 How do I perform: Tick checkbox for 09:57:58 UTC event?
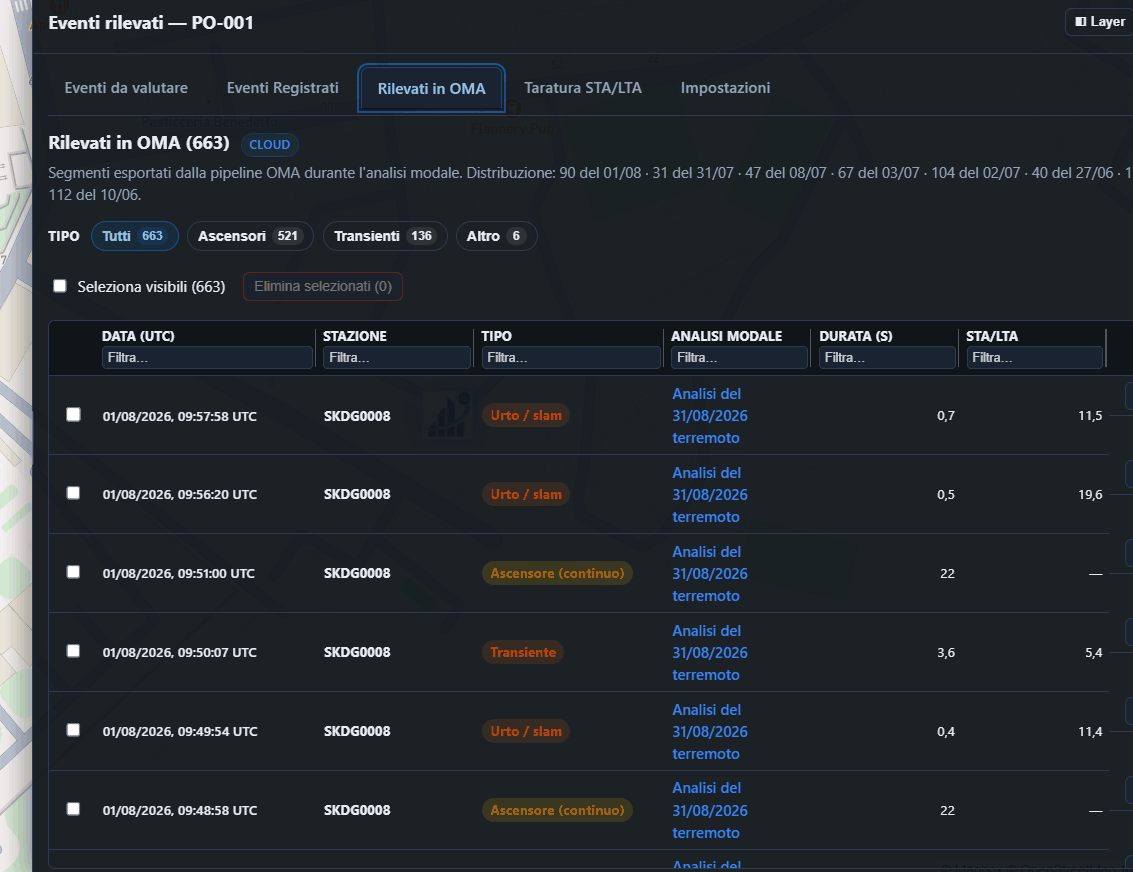[x=73, y=415]
